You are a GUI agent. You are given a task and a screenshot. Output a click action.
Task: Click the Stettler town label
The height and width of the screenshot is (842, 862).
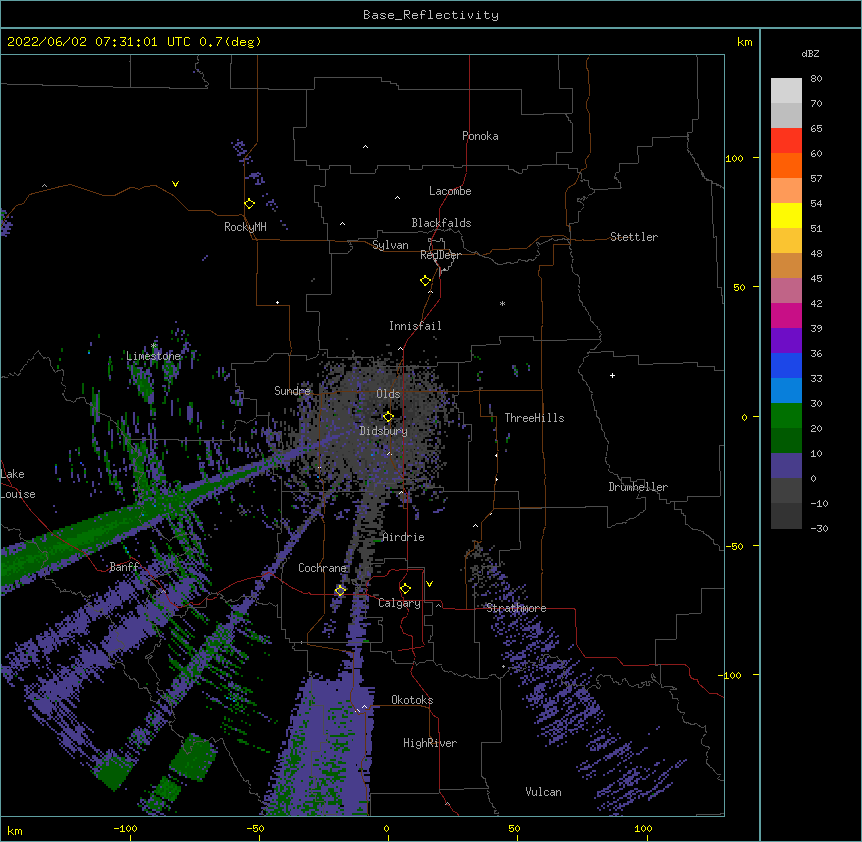pos(633,237)
